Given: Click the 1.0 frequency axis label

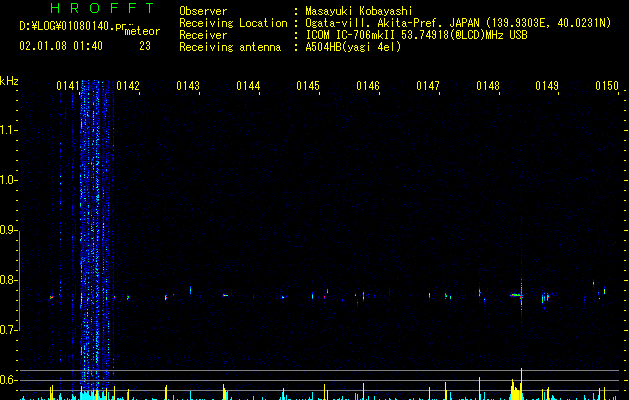Looking at the screenshot, I should [x=9, y=180].
